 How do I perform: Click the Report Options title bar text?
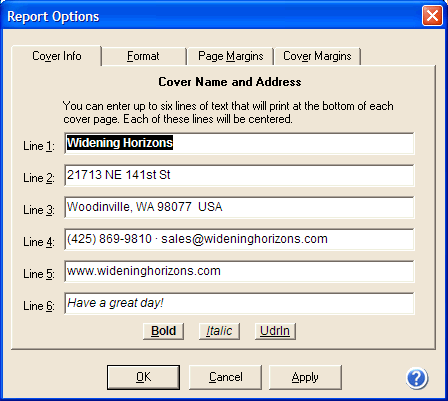pos(53,17)
